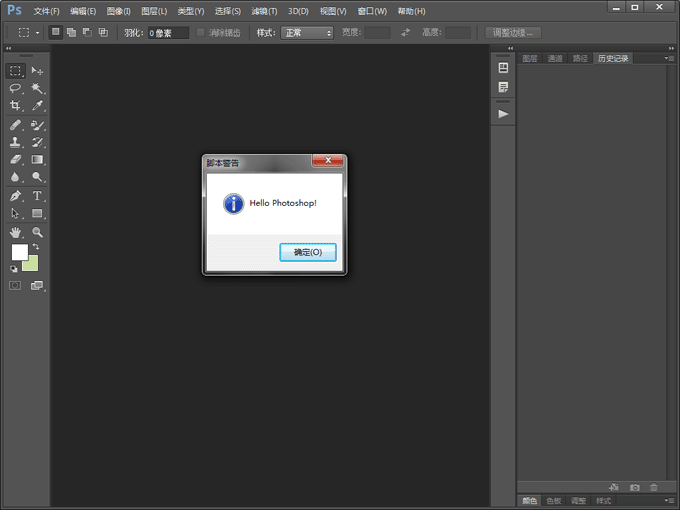Toggle the anti-alias checkbox
Viewport: 680px width, 510px height.
200,33
